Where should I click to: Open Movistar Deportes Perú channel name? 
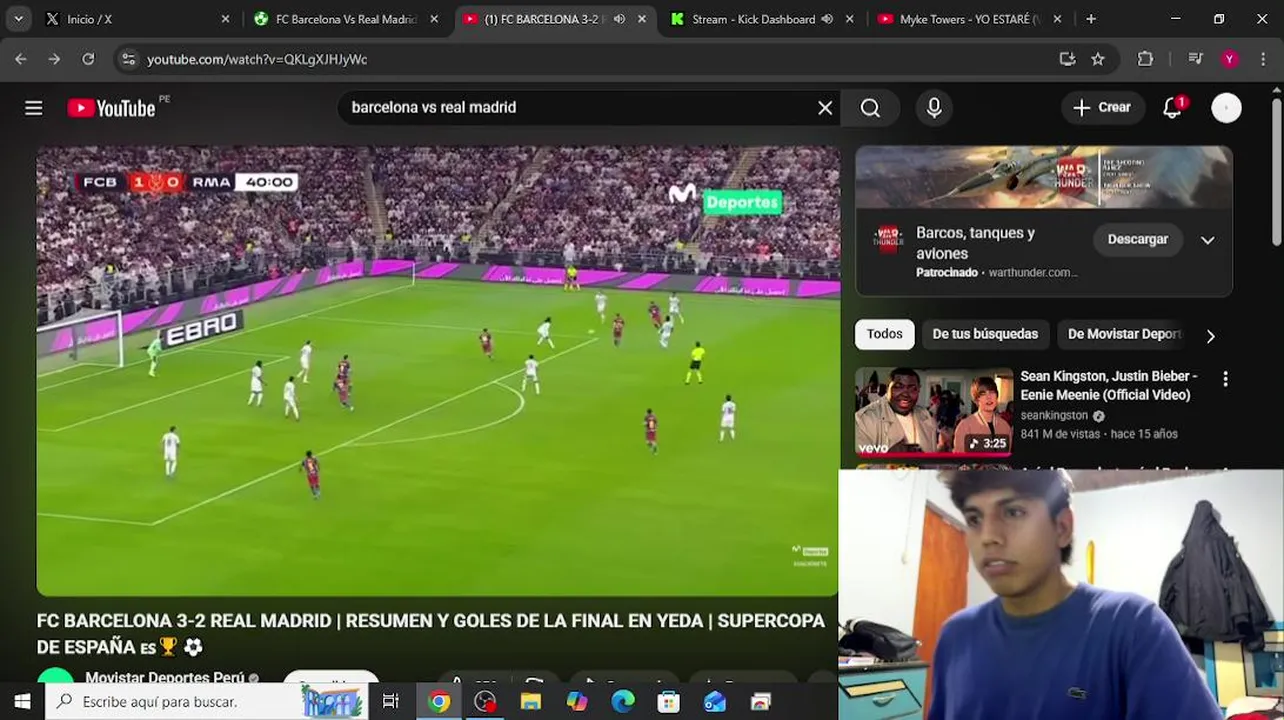click(x=165, y=677)
